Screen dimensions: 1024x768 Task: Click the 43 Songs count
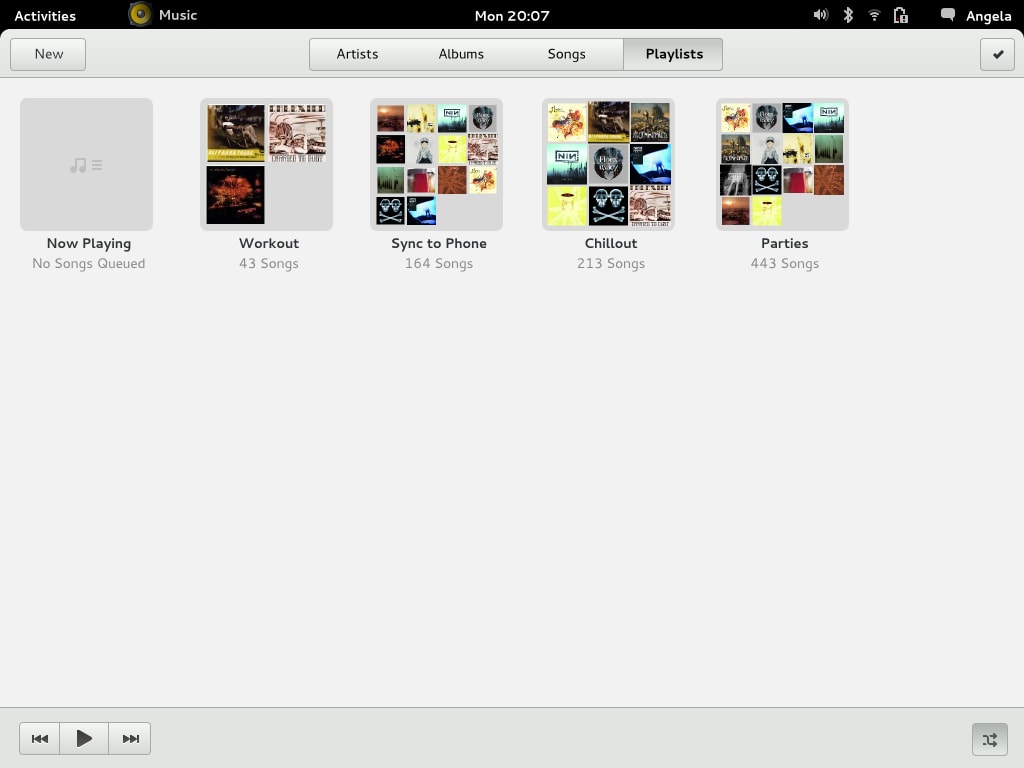[x=268, y=264]
